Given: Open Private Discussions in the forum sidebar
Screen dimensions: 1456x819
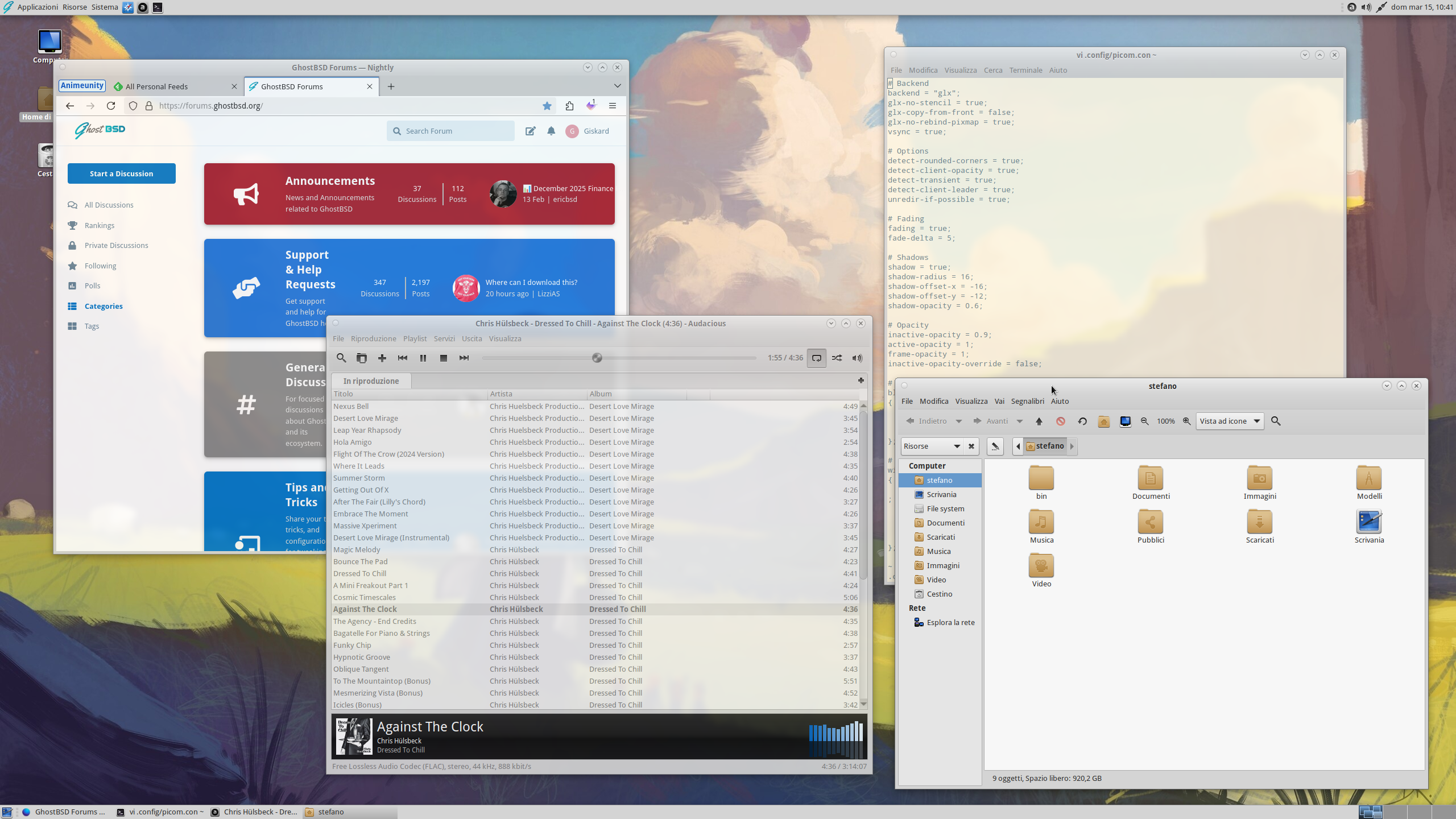Looking at the screenshot, I should (x=116, y=245).
